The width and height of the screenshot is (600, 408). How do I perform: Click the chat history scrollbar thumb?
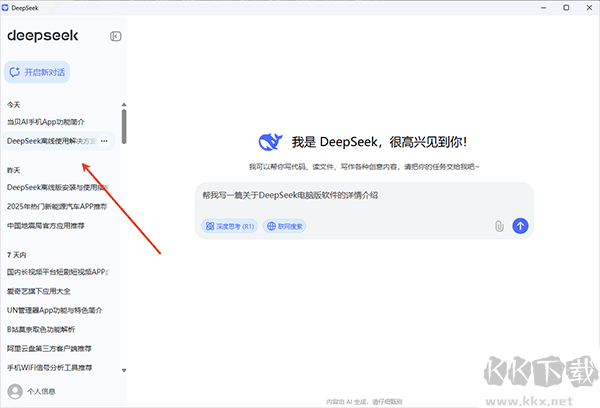pyautogui.click(x=124, y=127)
